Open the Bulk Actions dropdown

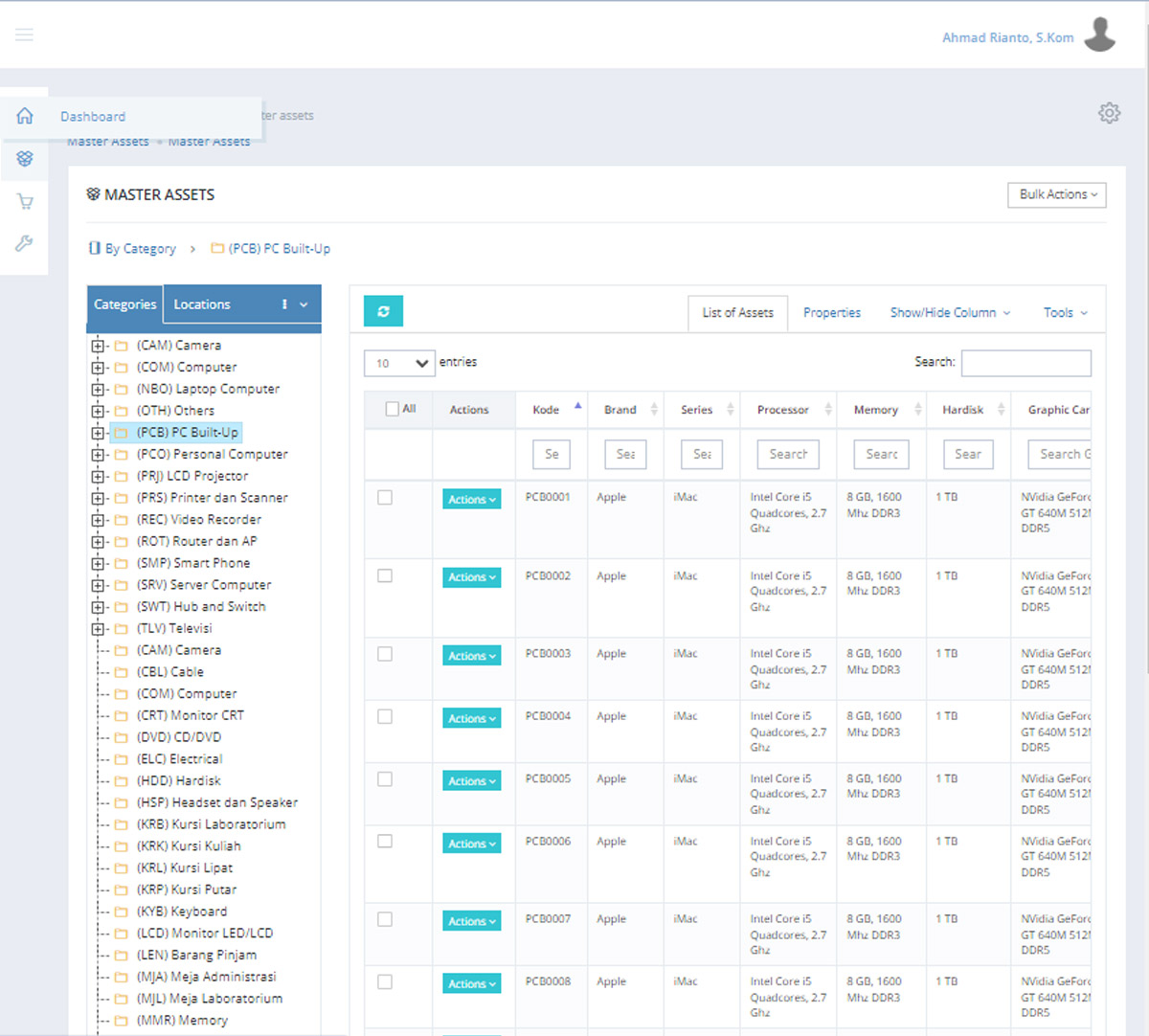coord(1057,194)
